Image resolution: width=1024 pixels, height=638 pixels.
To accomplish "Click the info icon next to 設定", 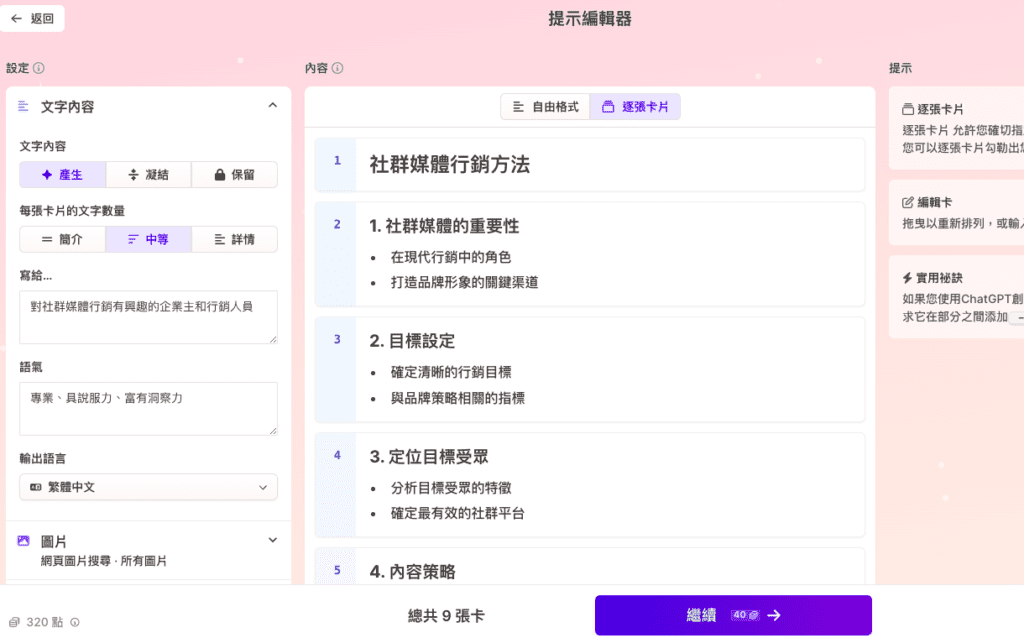I will point(39,69).
